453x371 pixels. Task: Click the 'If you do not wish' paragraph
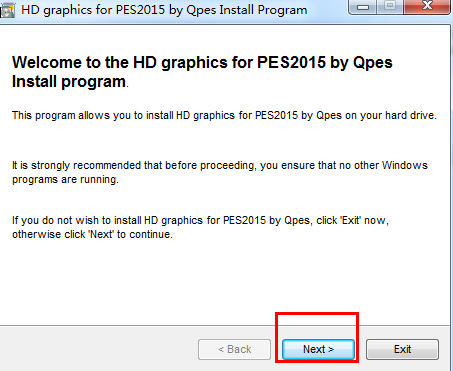200,227
